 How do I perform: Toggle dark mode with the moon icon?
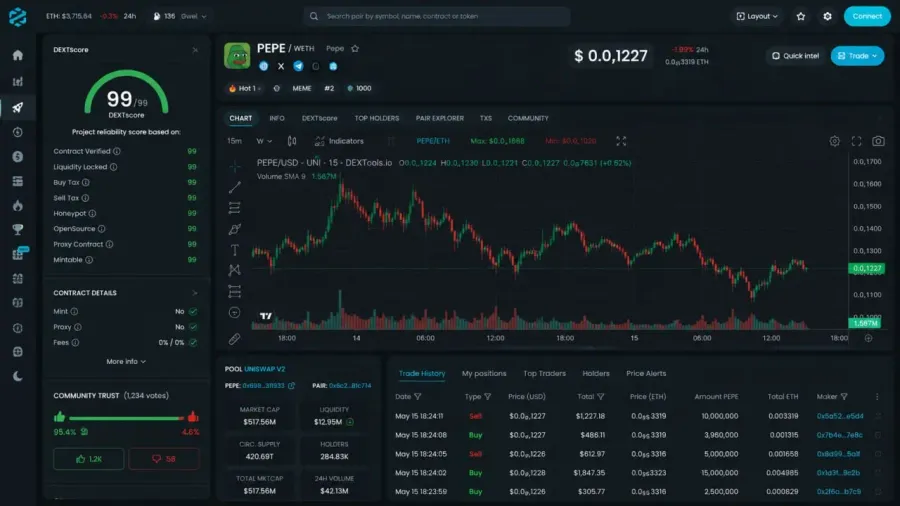tap(18, 376)
